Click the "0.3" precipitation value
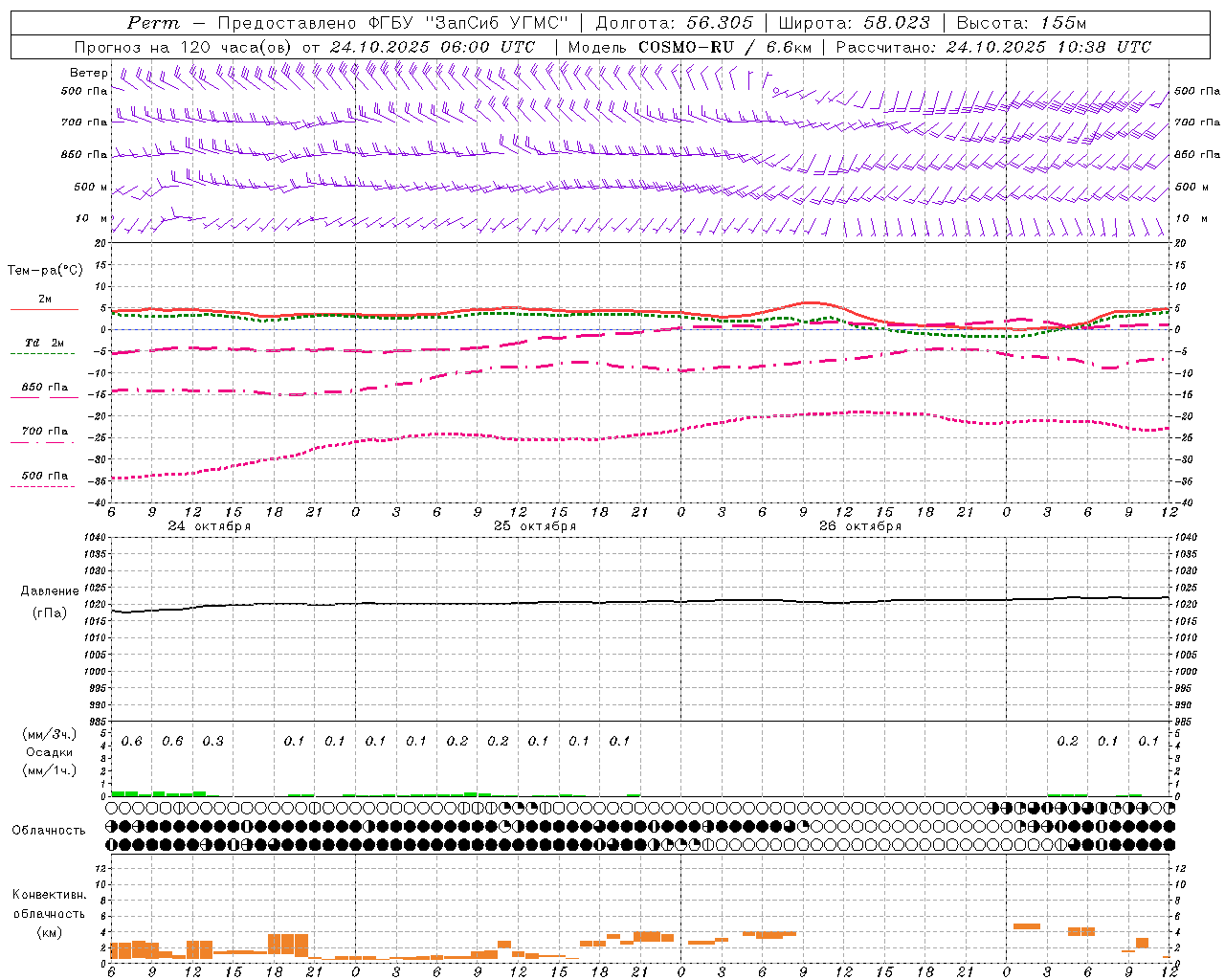Viewport: 1225px width, 980px height. tap(213, 742)
